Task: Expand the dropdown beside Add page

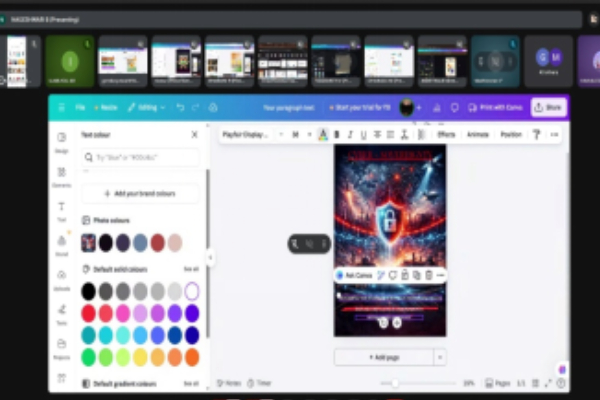Action: (x=440, y=357)
